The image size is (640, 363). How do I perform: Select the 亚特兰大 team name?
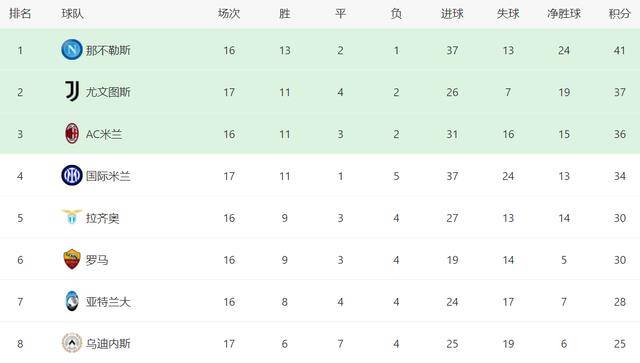pyautogui.click(x=108, y=302)
